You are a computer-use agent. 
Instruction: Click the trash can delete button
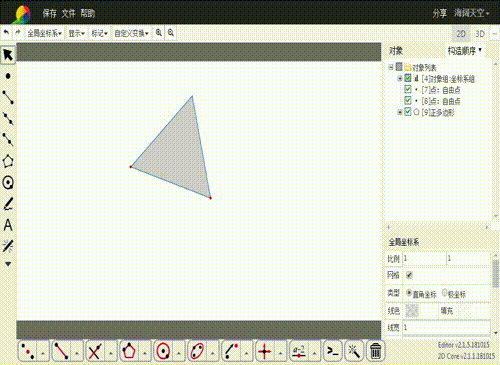coord(375,351)
